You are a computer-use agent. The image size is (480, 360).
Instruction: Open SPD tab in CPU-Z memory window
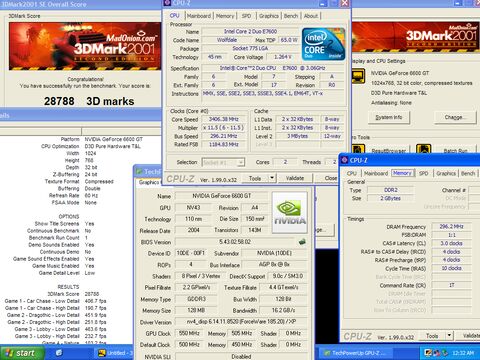[x=424, y=173]
